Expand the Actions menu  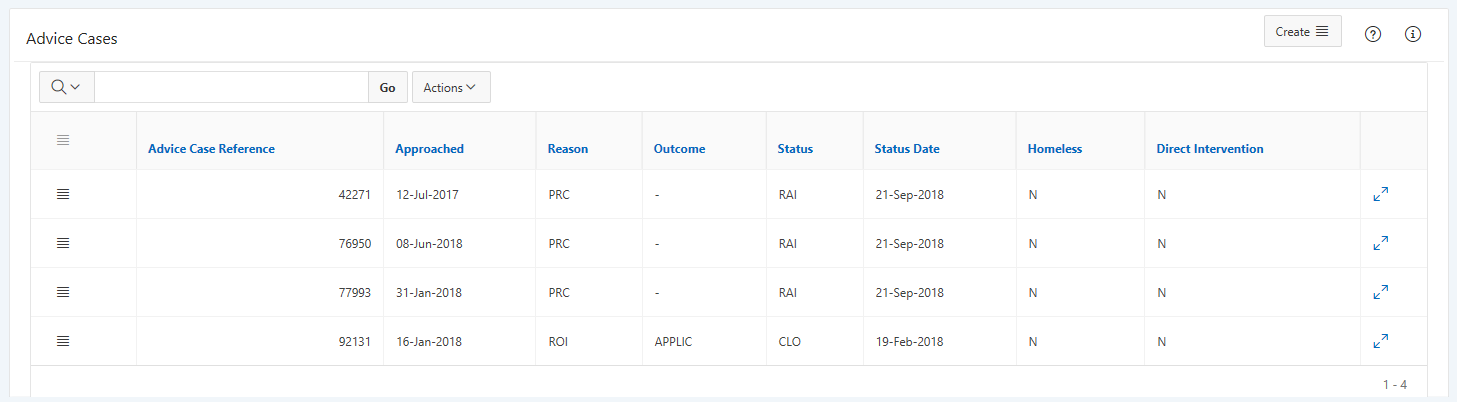pos(451,87)
